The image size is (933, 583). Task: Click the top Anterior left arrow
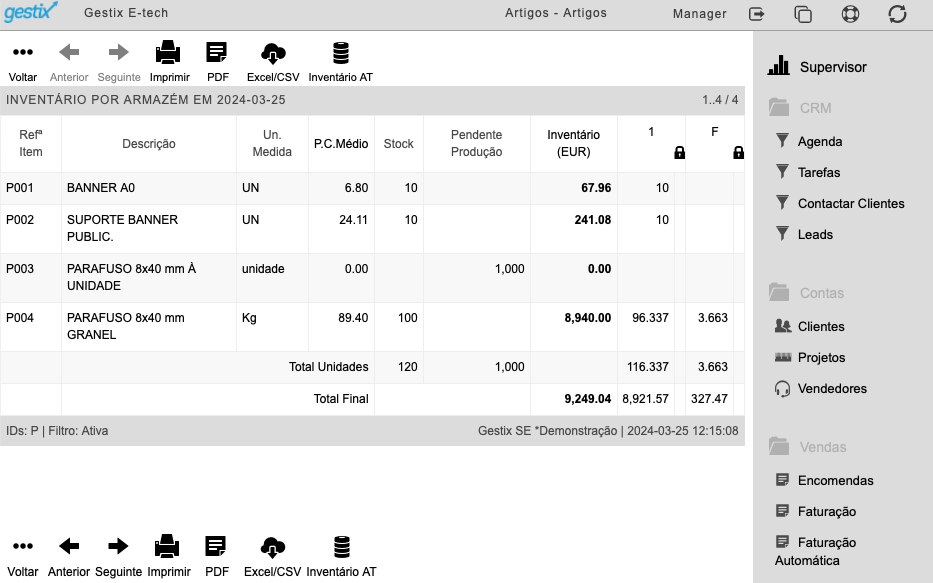[x=69, y=52]
